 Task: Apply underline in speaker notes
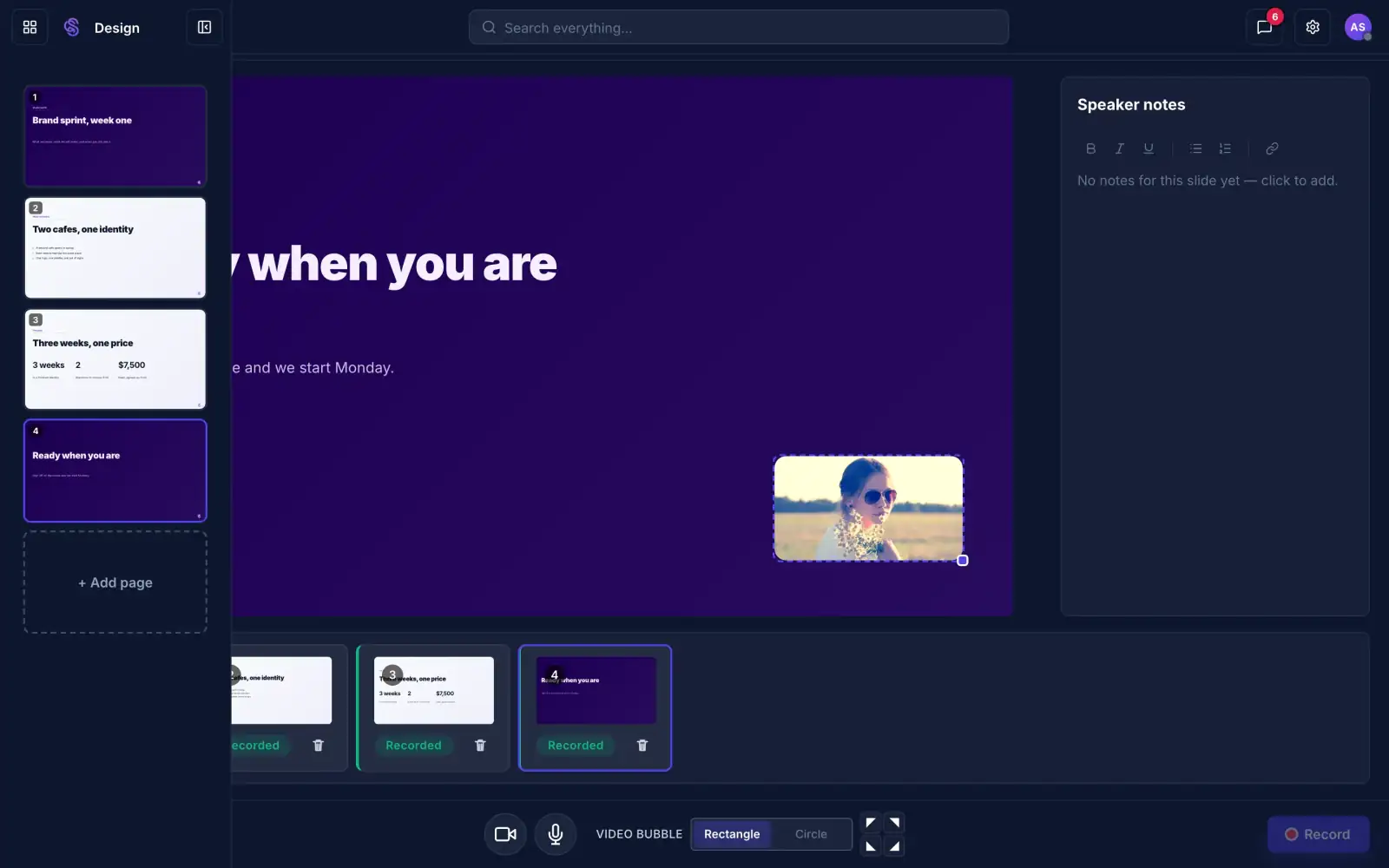pyautogui.click(x=1149, y=148)
